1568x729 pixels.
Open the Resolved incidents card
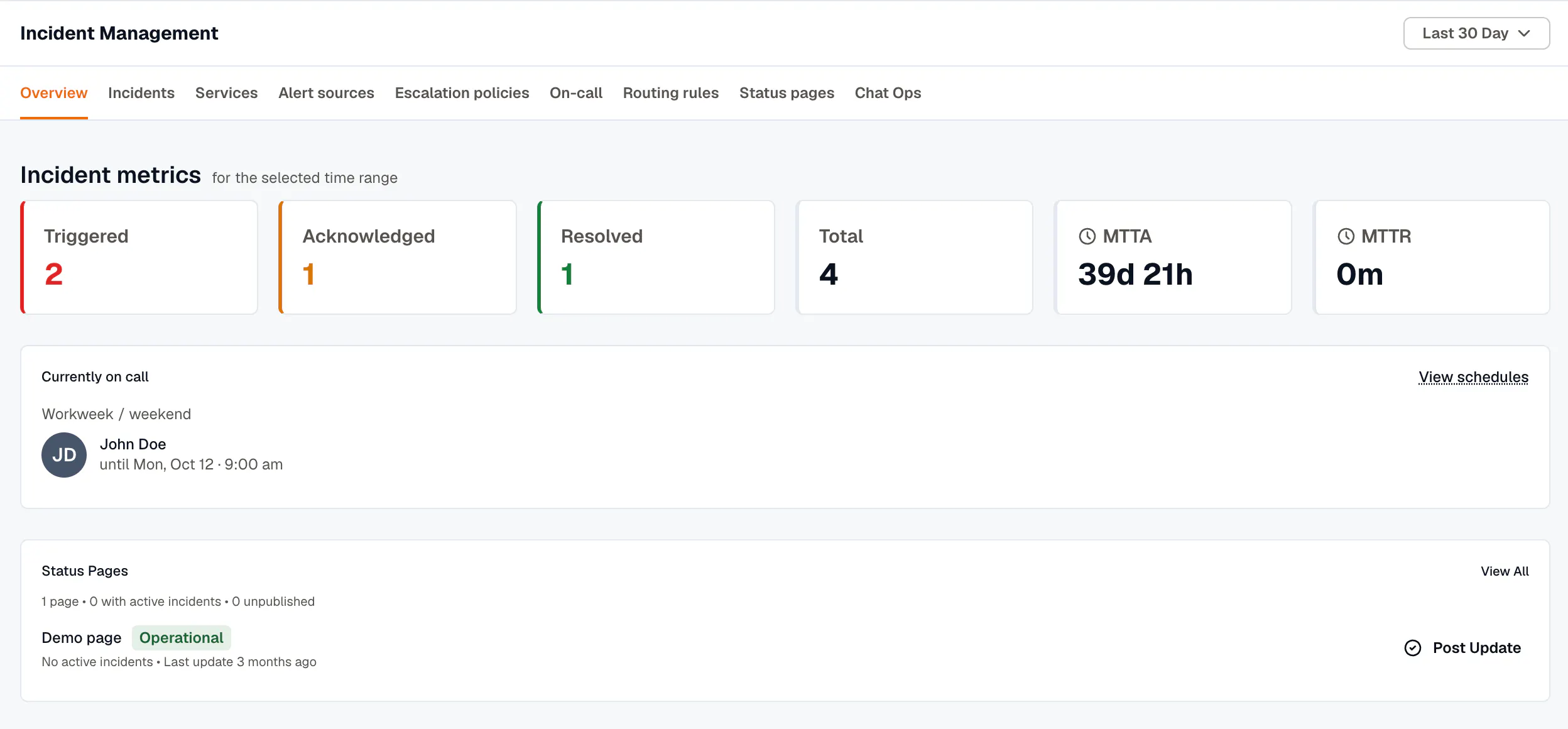pos(656,258)
